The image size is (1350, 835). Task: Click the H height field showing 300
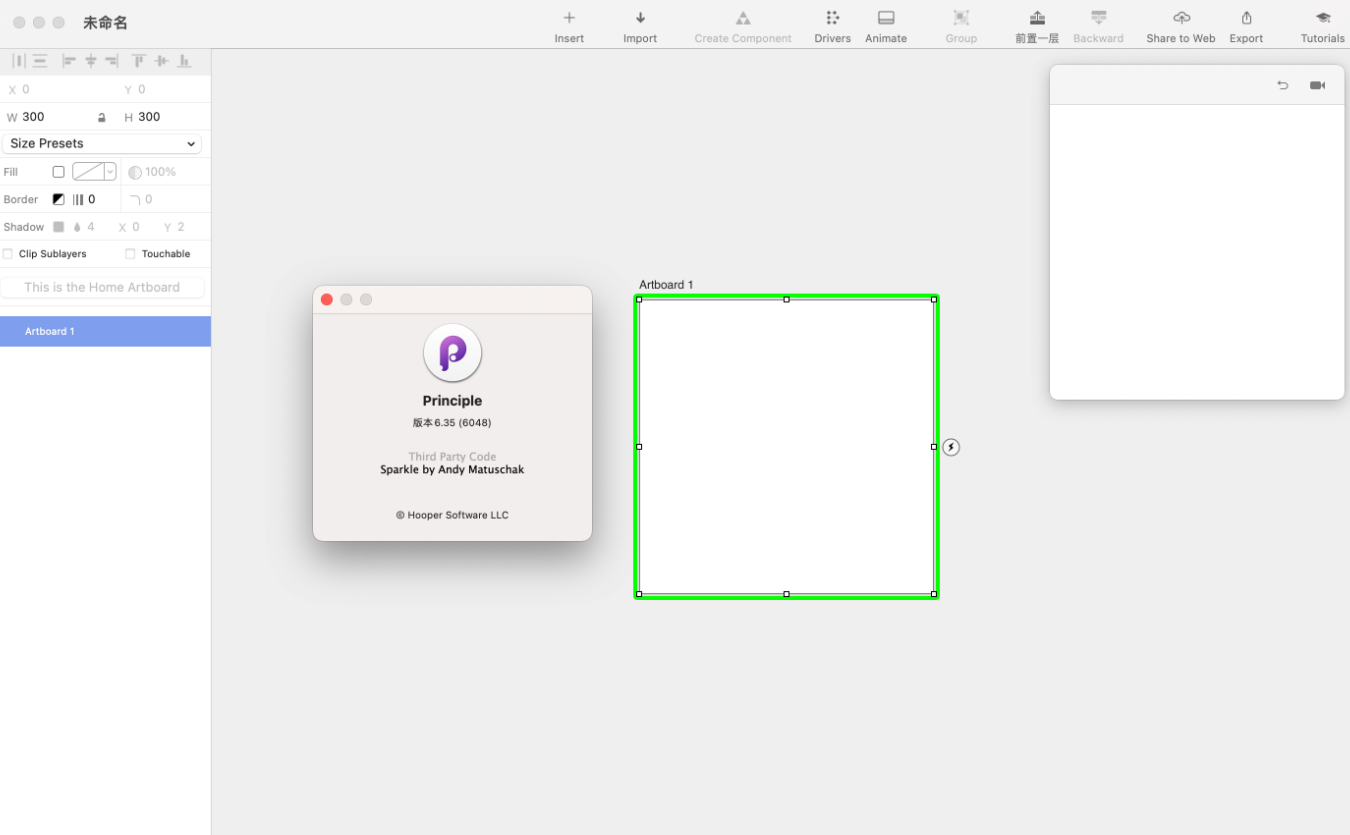170,117
